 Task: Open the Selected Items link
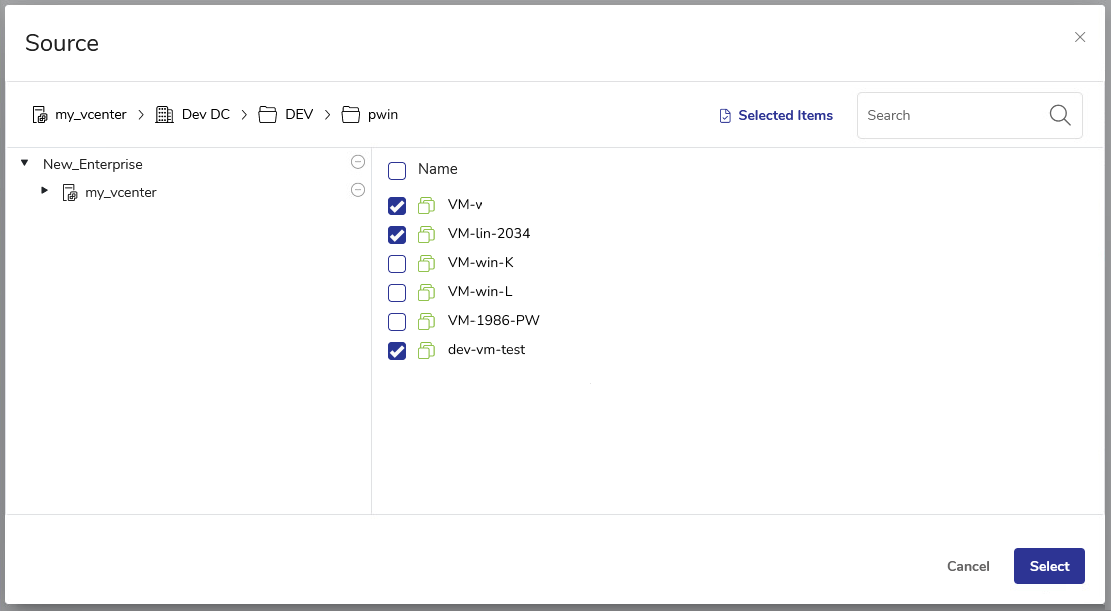coord(777,116)
